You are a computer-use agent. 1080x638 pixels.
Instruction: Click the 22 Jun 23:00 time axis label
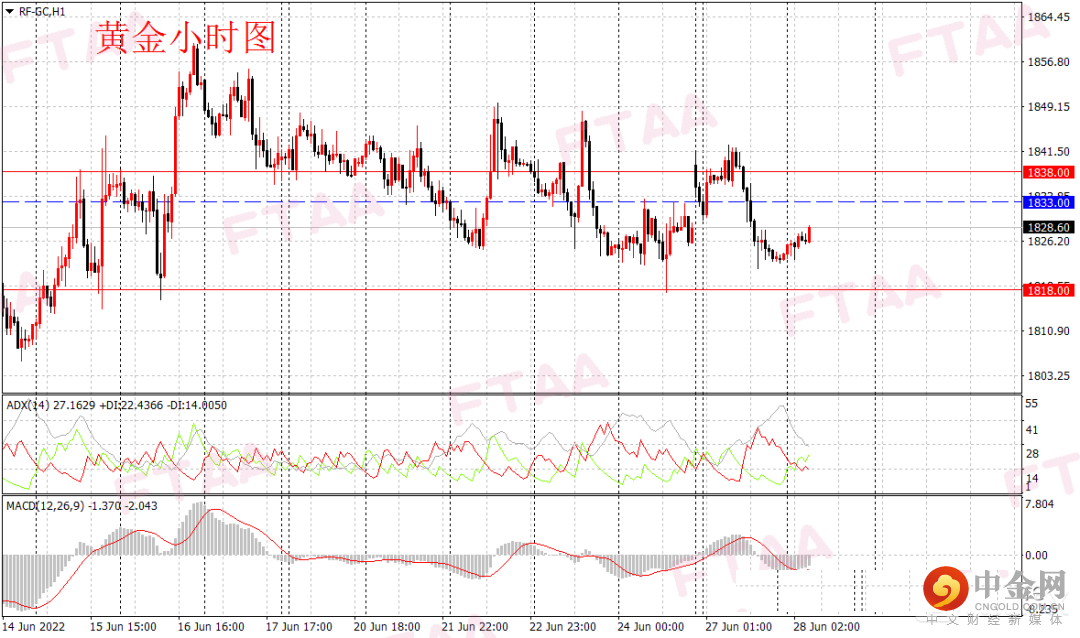[x=563, y=627]
